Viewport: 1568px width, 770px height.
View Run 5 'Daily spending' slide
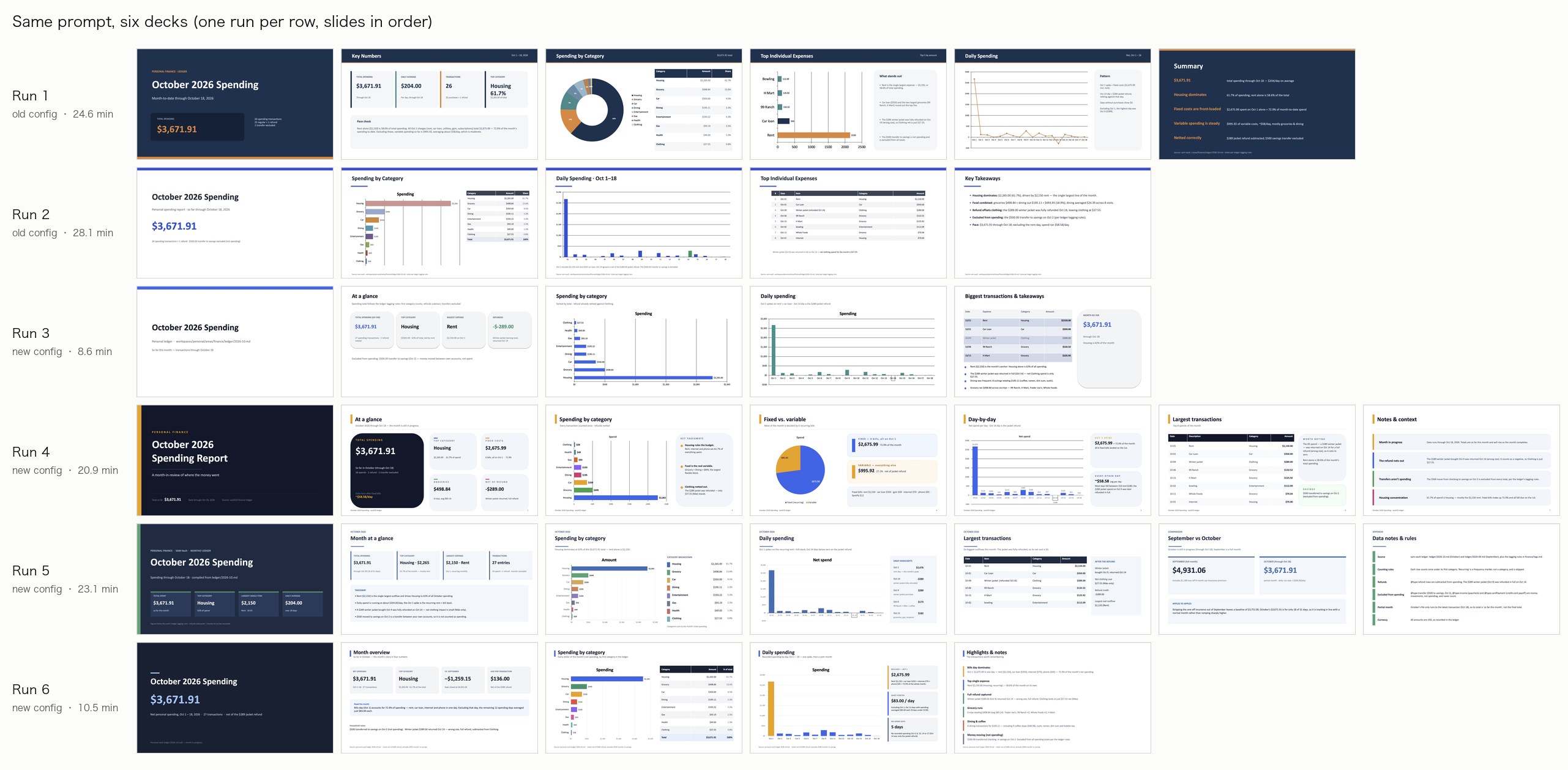848,579
